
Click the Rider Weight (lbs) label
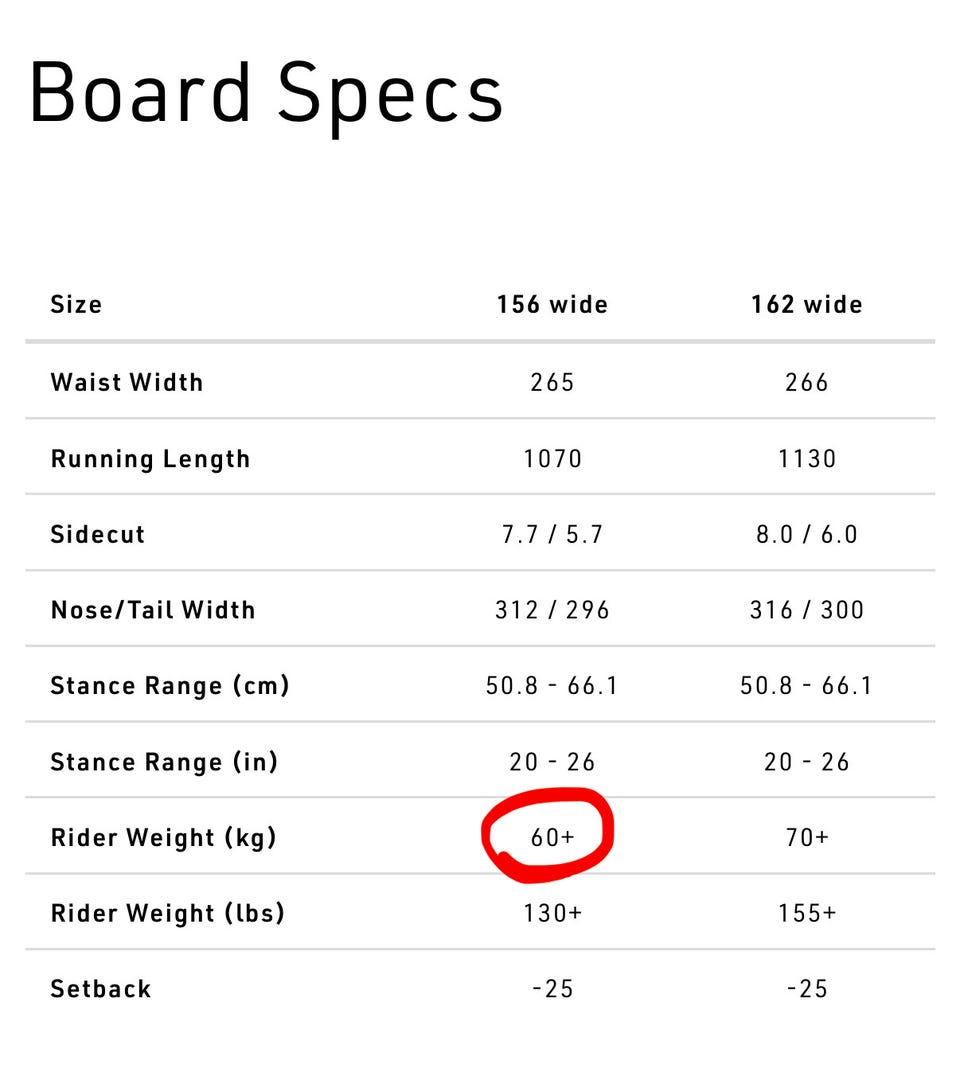click(x=167, y=913)
